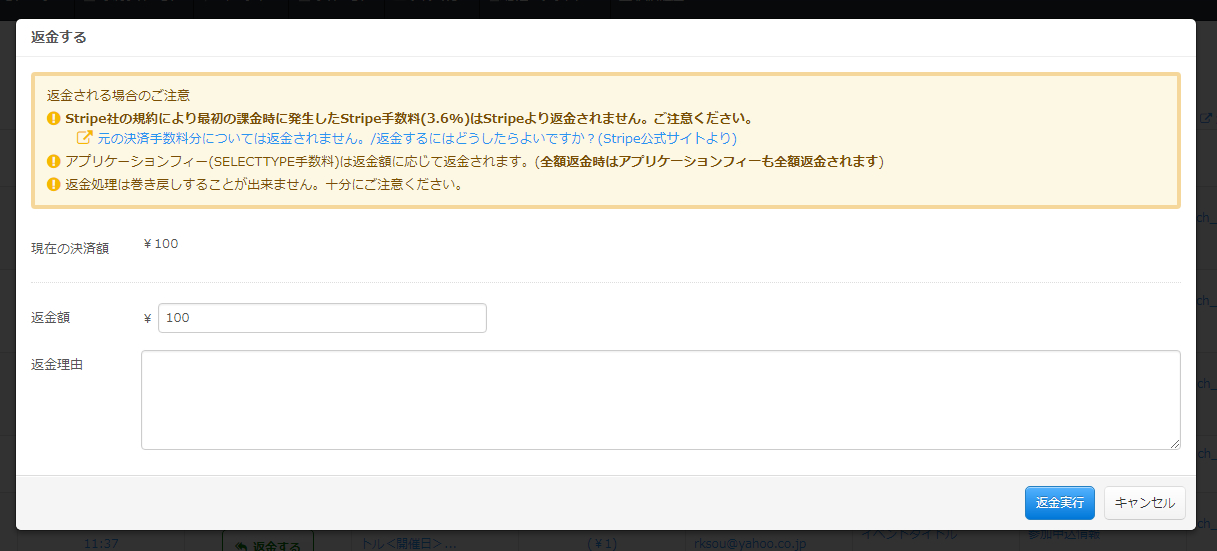
Task: Click the rksou@yahoo.co.jp email behind the dialog
Action: coord(749,543)
